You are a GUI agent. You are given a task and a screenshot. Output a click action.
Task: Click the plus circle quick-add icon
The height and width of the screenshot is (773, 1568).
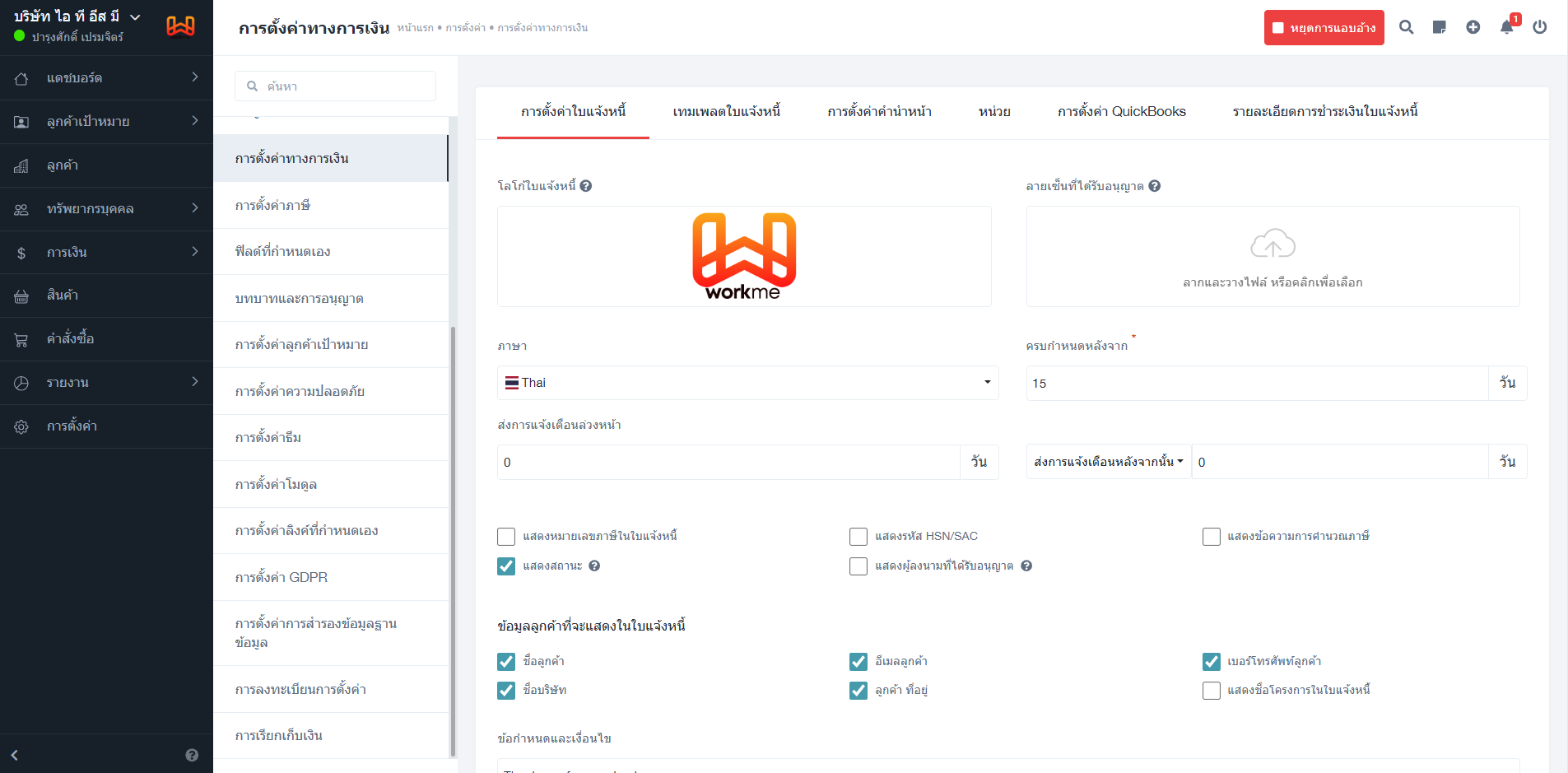tap(1473, 27)
